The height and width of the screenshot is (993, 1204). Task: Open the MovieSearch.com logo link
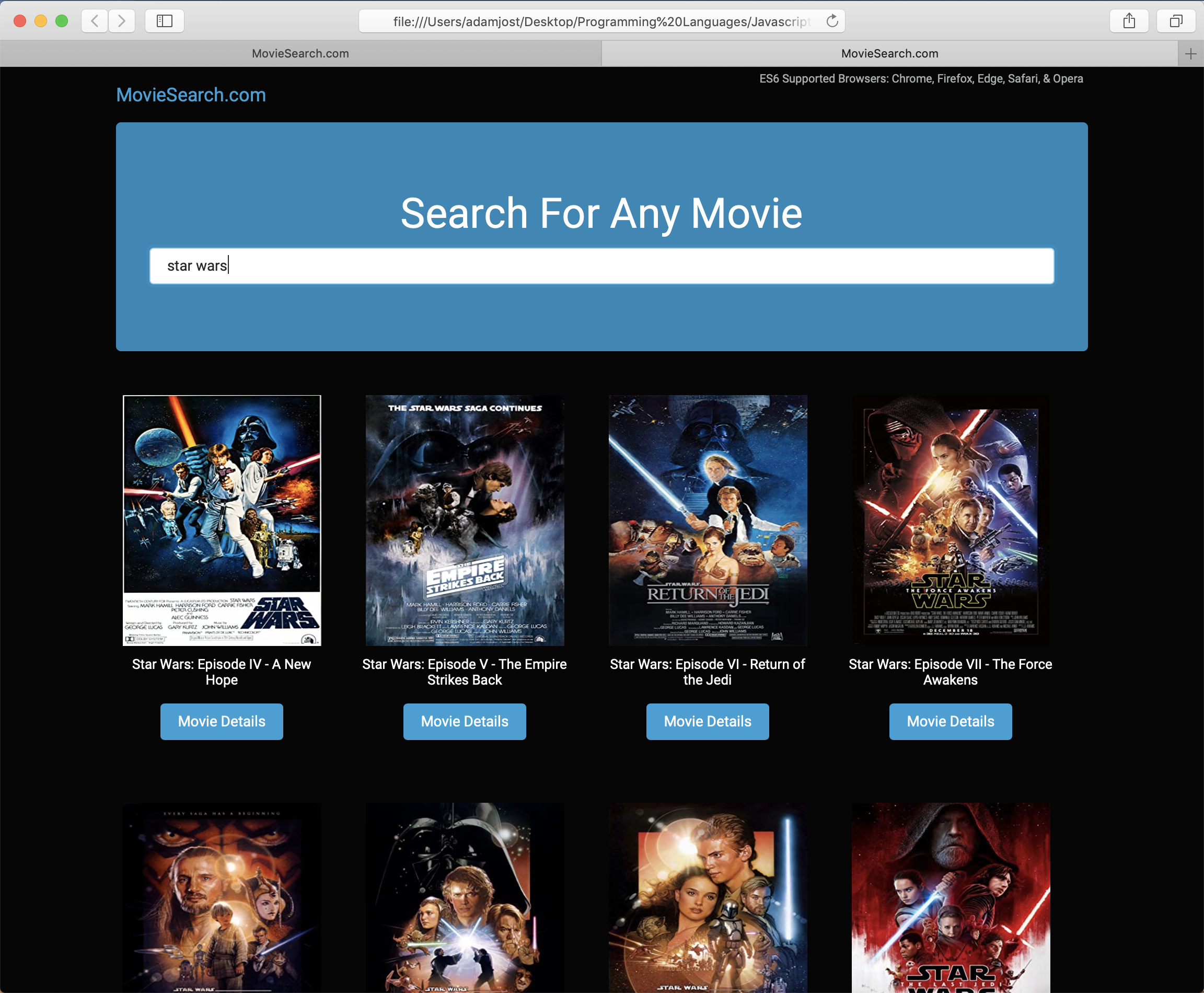(191, 95)
